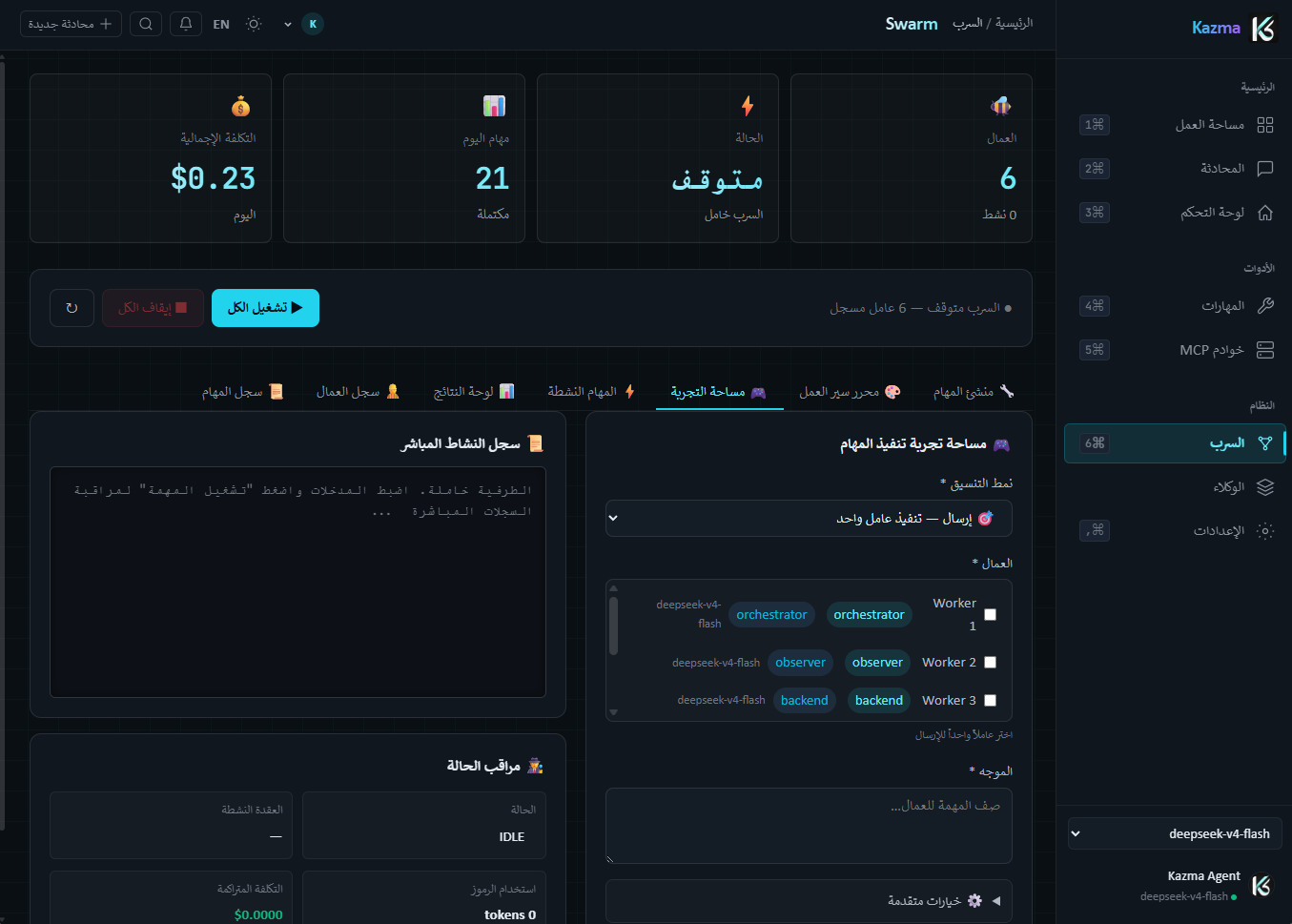This screenshot has height=924, width=1292.
Task: Open the workers log tab (سجل العمال)
Action: click(x=358, y=392)
